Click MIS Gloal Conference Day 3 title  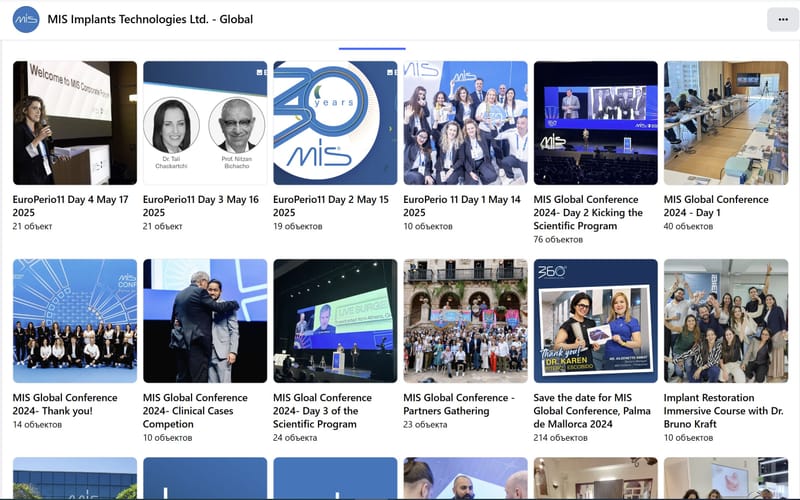click(322, 411)
